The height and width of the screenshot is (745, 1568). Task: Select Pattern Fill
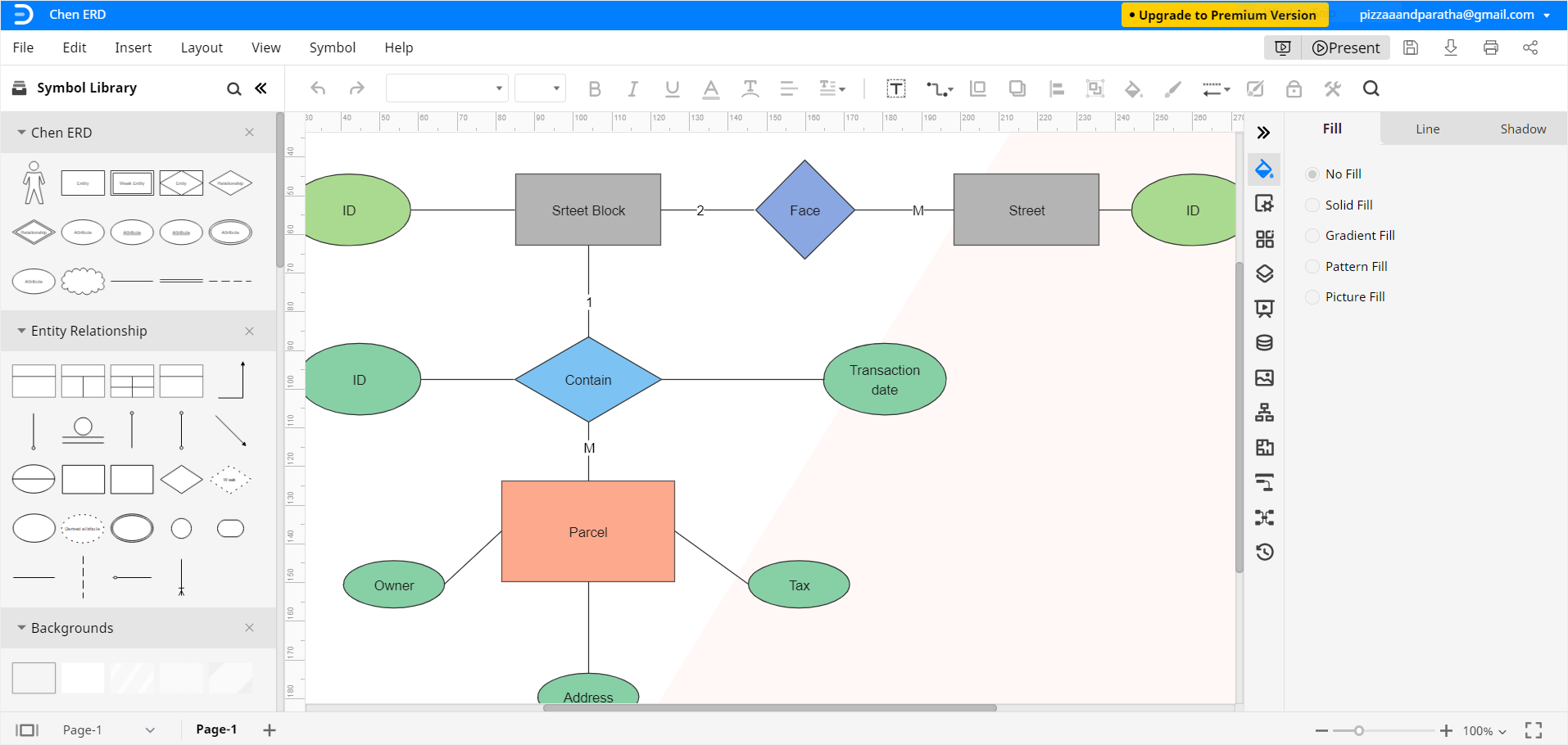click(x=1312, y=266)
